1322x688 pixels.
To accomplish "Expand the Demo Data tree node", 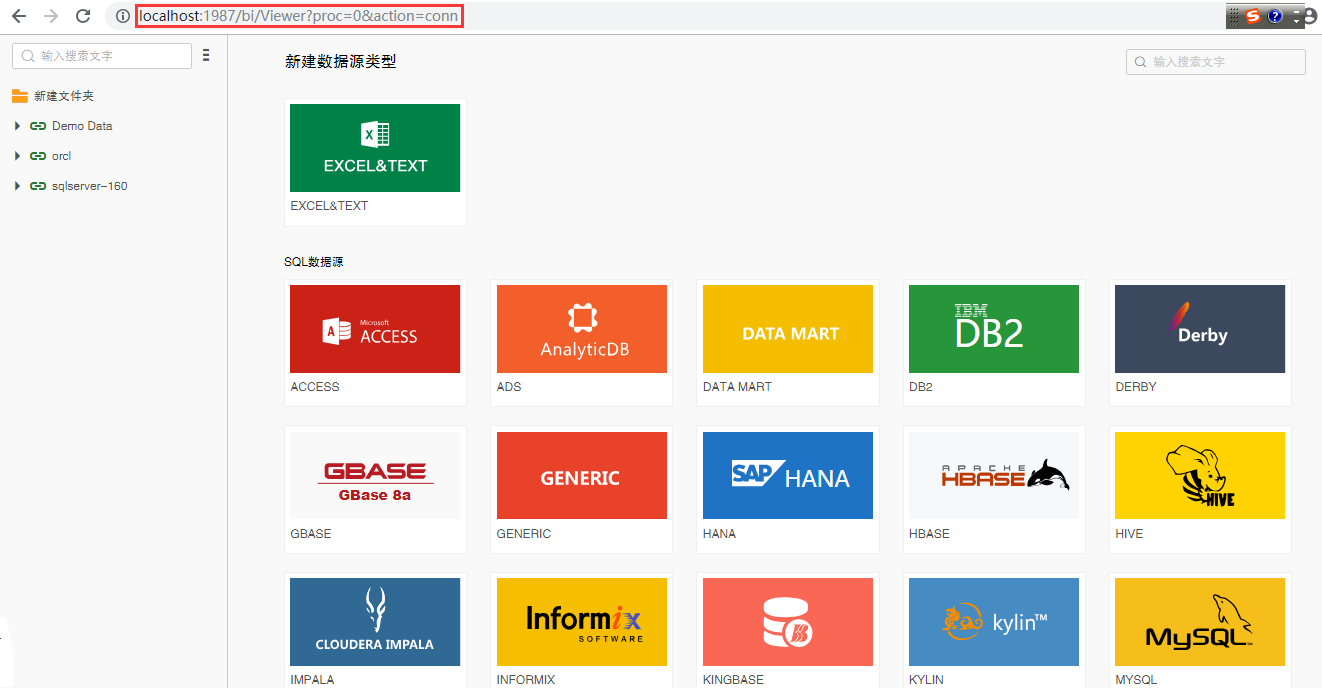I will click(x=17, y=126).
